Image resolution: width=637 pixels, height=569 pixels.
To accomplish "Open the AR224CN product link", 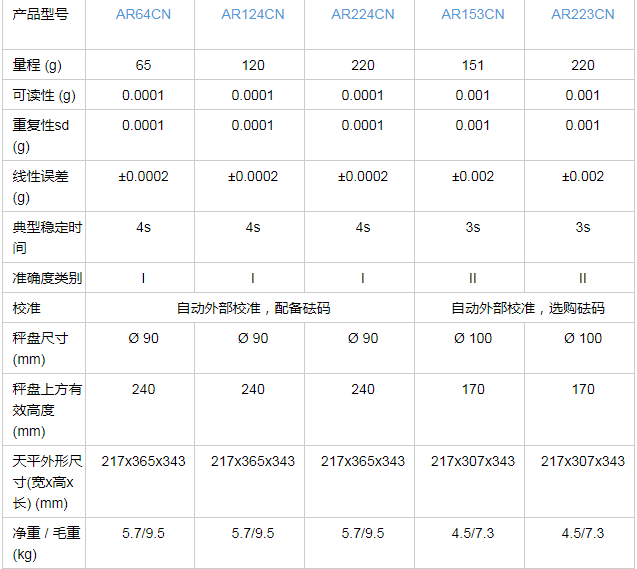I will pyautogui.click(x=363, y=14).
